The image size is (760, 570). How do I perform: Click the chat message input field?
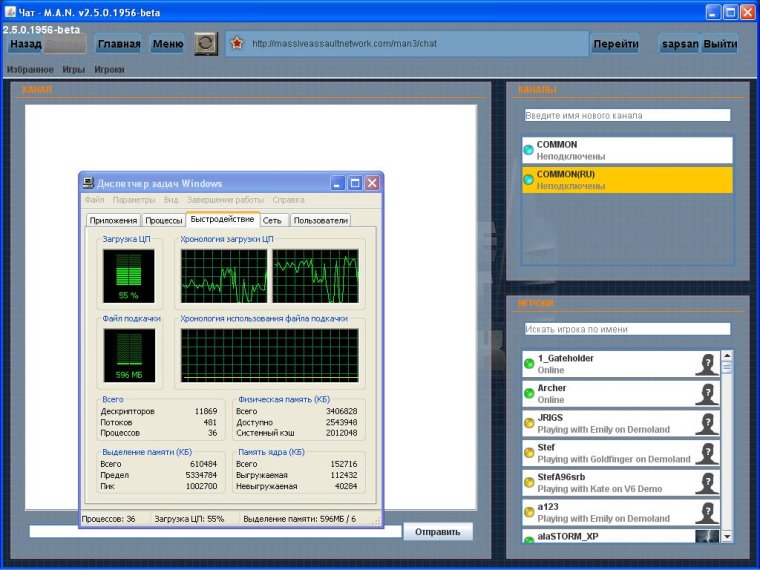click(x=216, y=531)
